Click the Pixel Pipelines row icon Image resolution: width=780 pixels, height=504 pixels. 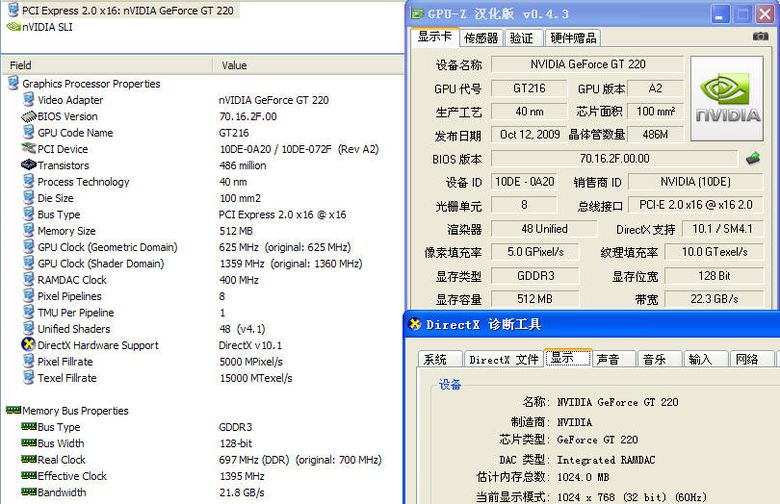pyautogui.click(x=29, y=296)
